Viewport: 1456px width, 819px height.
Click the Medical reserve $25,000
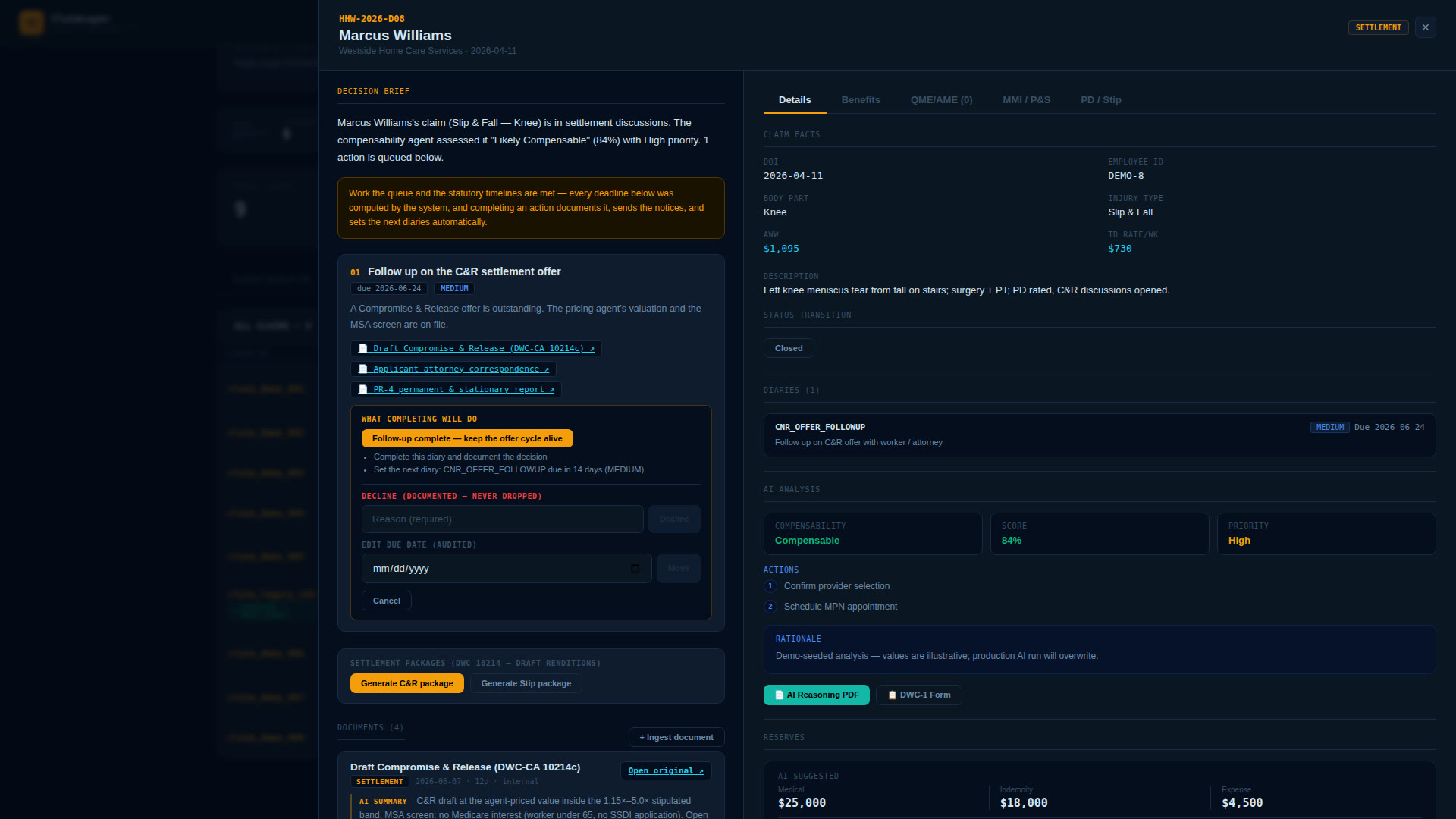[x=802, y=803]
